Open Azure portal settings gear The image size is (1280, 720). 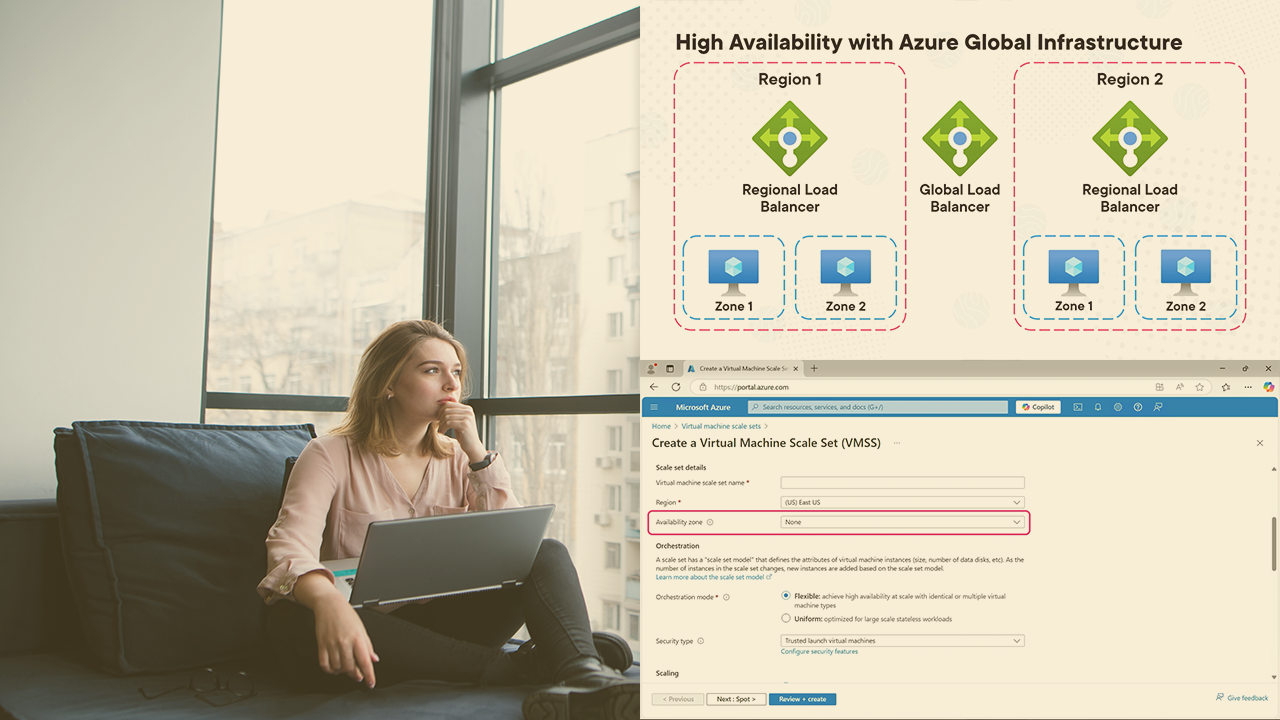[x=1118, y=407]
